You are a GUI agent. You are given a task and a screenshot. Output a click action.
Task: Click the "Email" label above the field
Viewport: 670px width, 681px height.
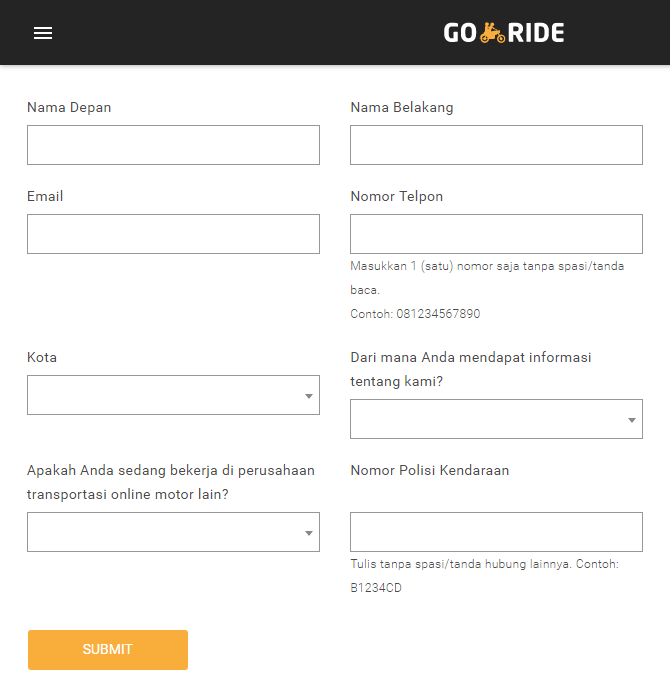tap(45, 196)
